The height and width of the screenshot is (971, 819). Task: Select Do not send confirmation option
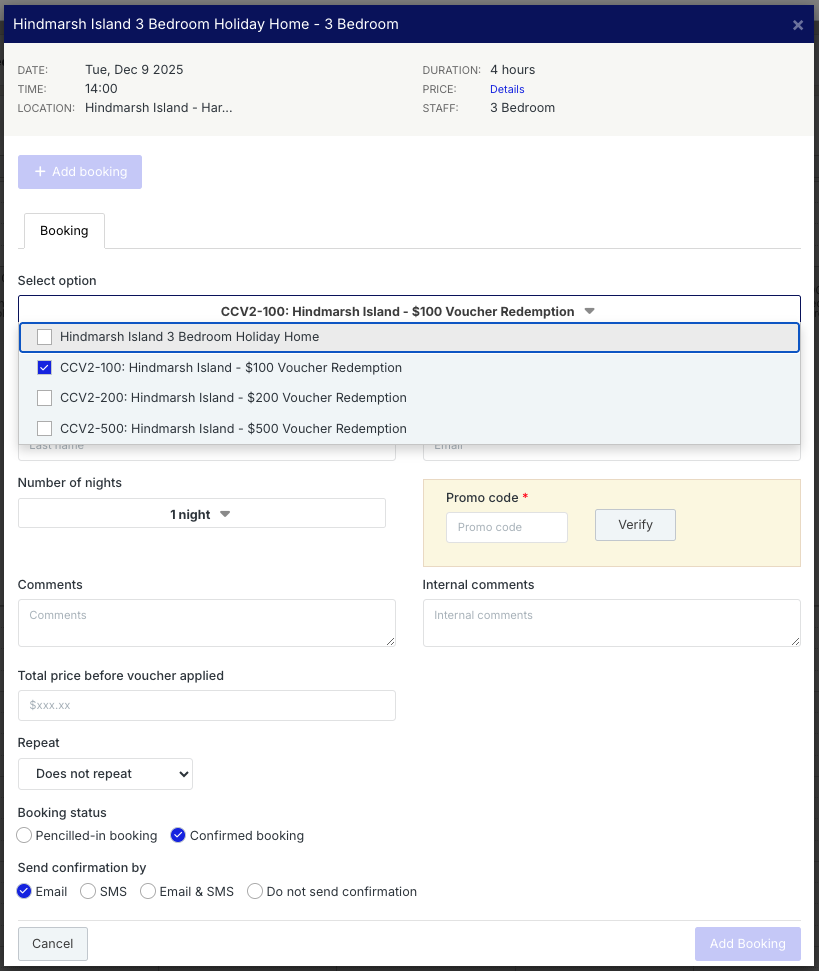pyautogui.click(x=255, y=891)
